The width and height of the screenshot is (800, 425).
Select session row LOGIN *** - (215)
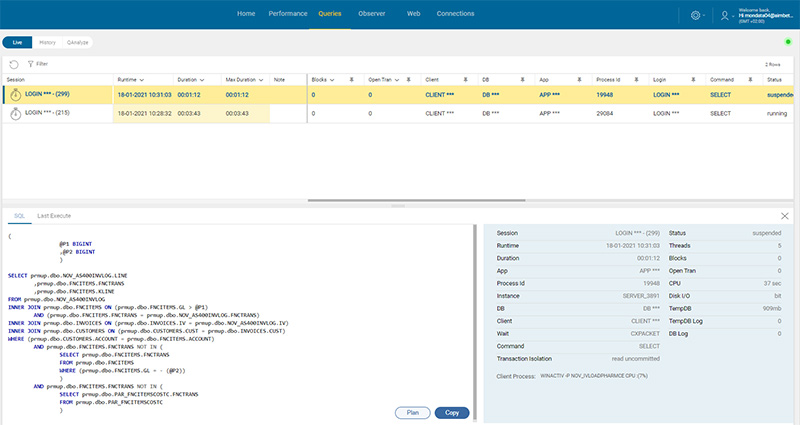[x=398, y=113]
